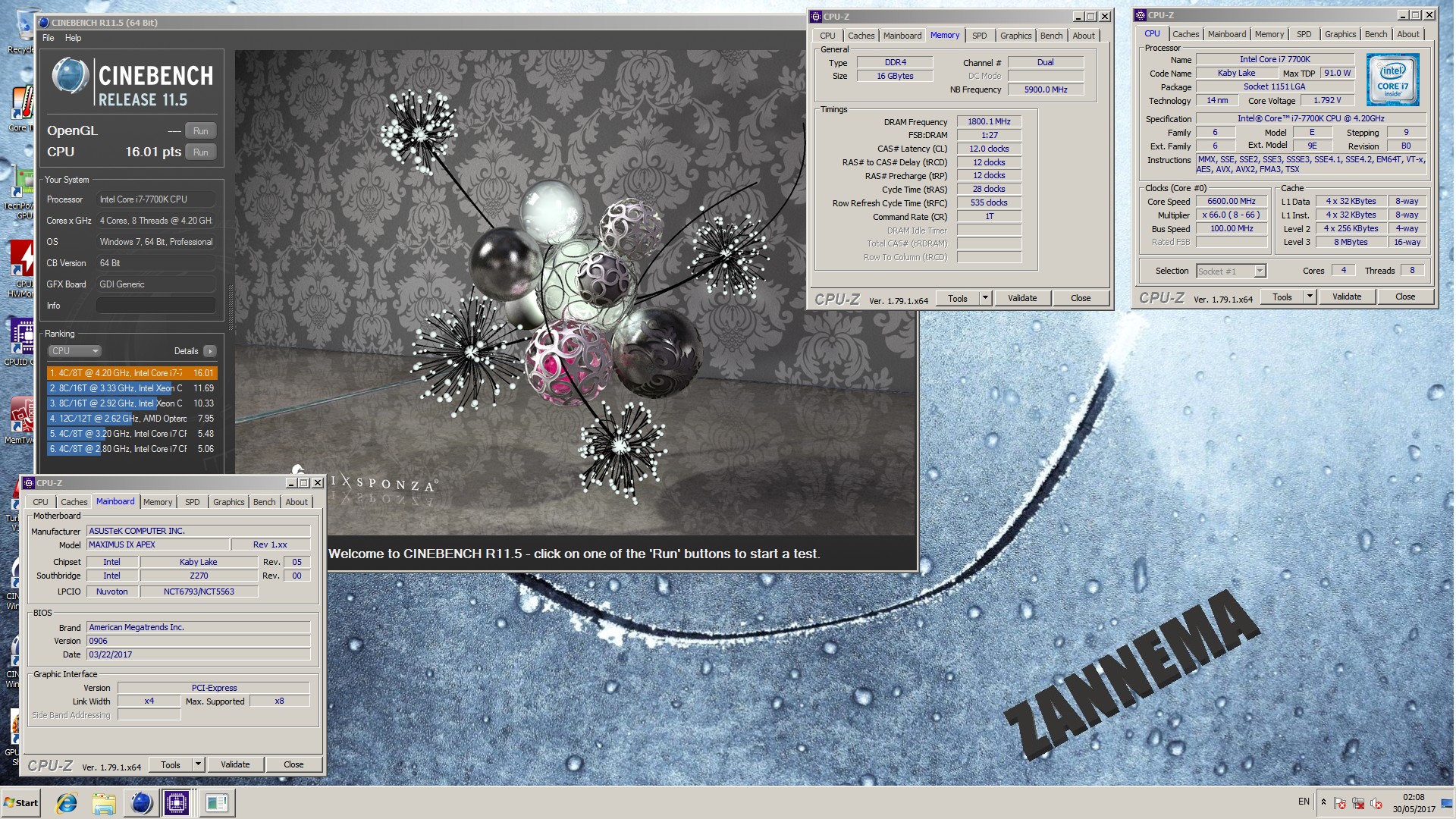Screen dimensions: 1456x819
Task: Open Windows Explorer folder icon in taskbar
Action: 104,803
